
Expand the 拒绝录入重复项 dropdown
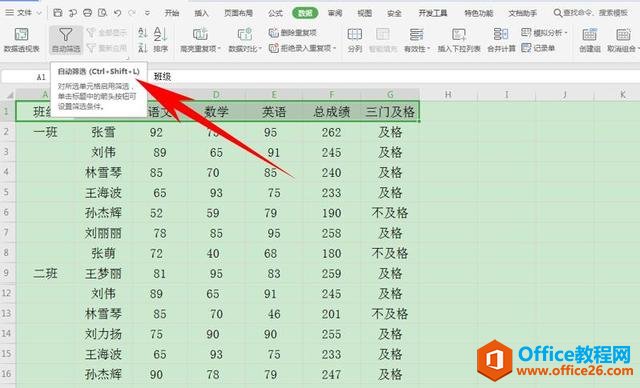point(334,48)
